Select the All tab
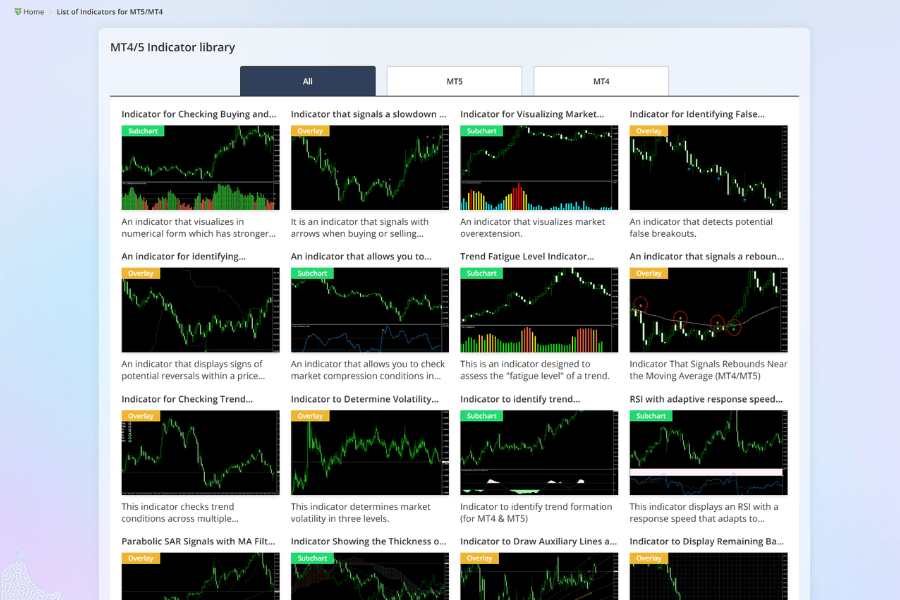This screenshot has width=900, height=600. [x=308, y=81]
